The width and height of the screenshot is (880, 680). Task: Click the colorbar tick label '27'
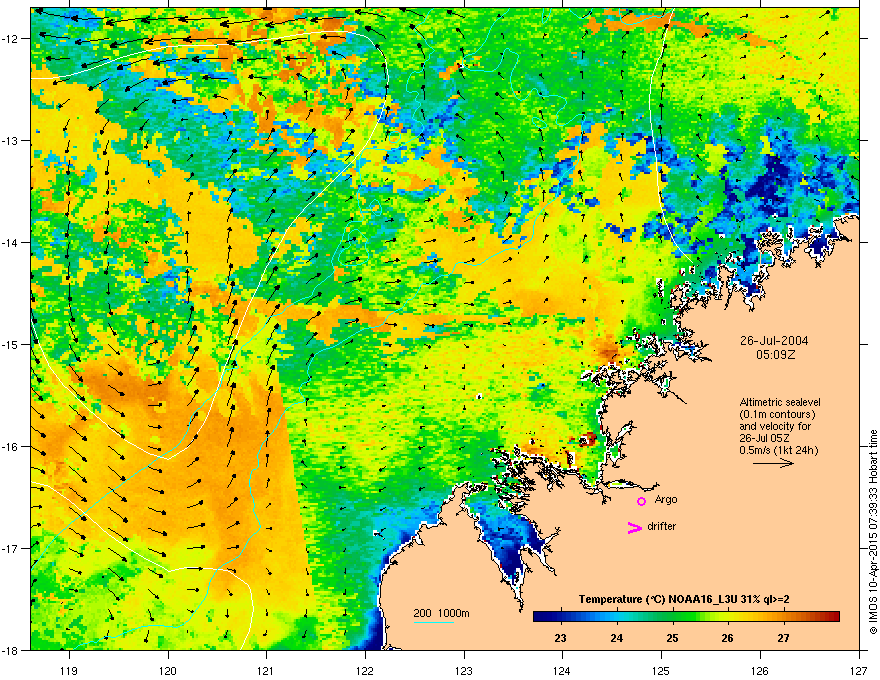pos(783,638)
